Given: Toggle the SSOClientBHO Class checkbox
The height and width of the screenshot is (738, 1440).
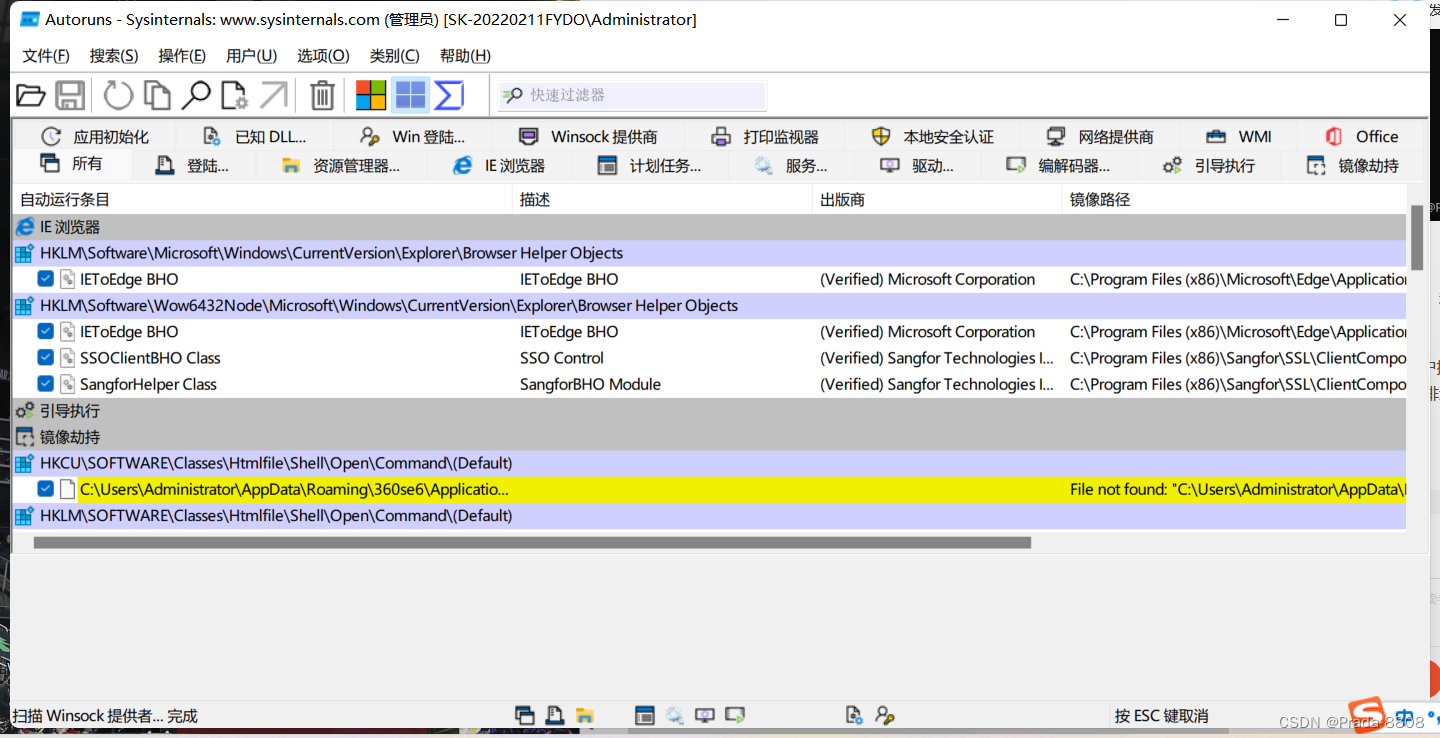Looking at the screenshot, I should click(46, 357).
